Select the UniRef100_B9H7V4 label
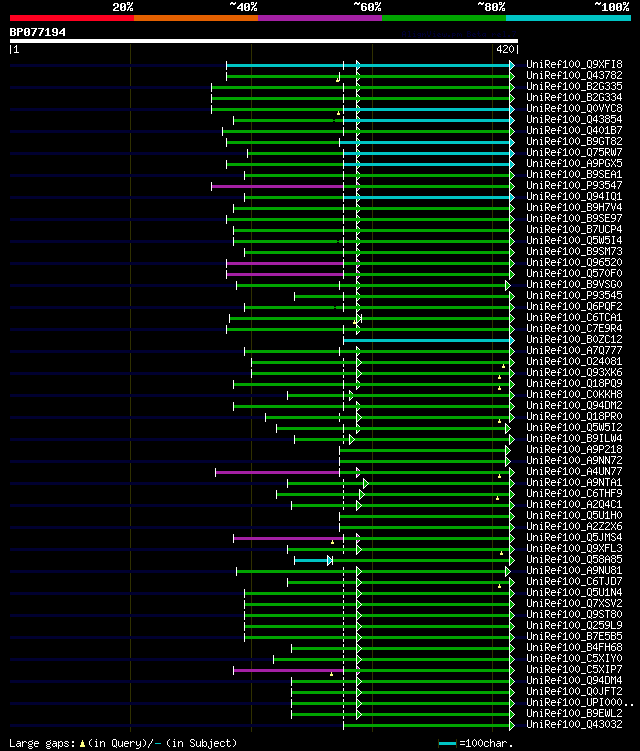Screen dimensions: 640x751 coord(574,207)
